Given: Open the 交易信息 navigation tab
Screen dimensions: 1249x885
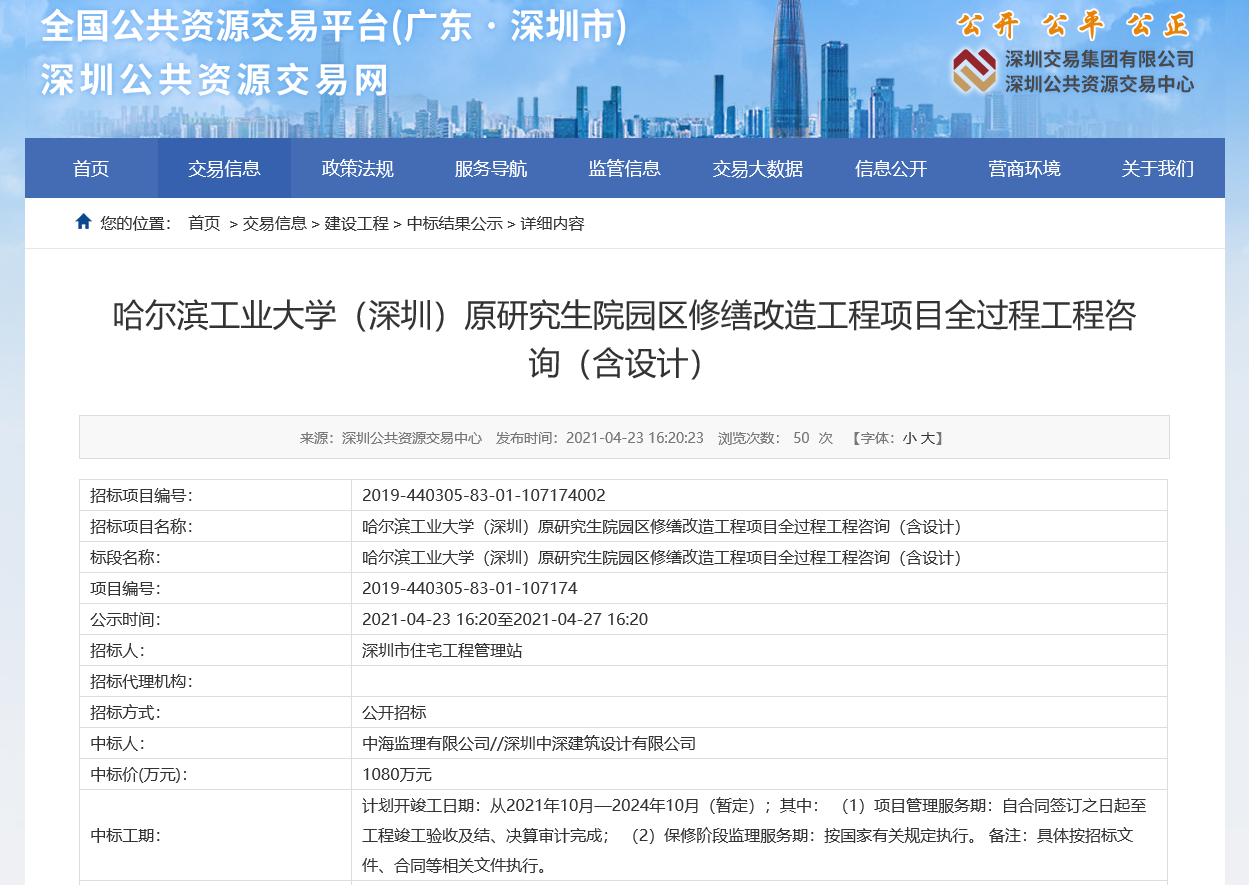Looking at the screenshot, I should click(x=224, y=169).
